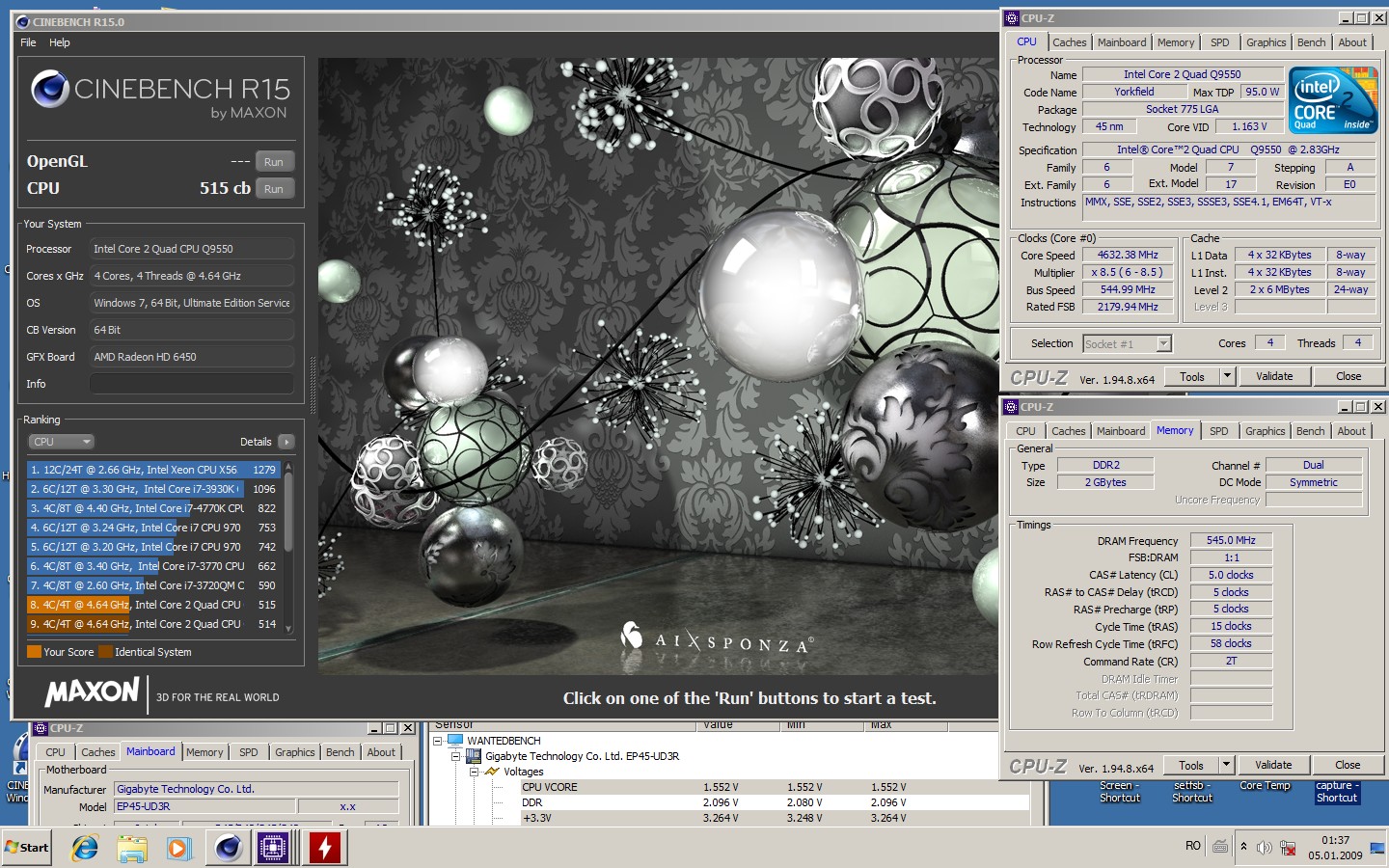Open Bench tab in top CPU-Z window
This screenshot has width=1389, height=868.
(x=1312, y=42)
